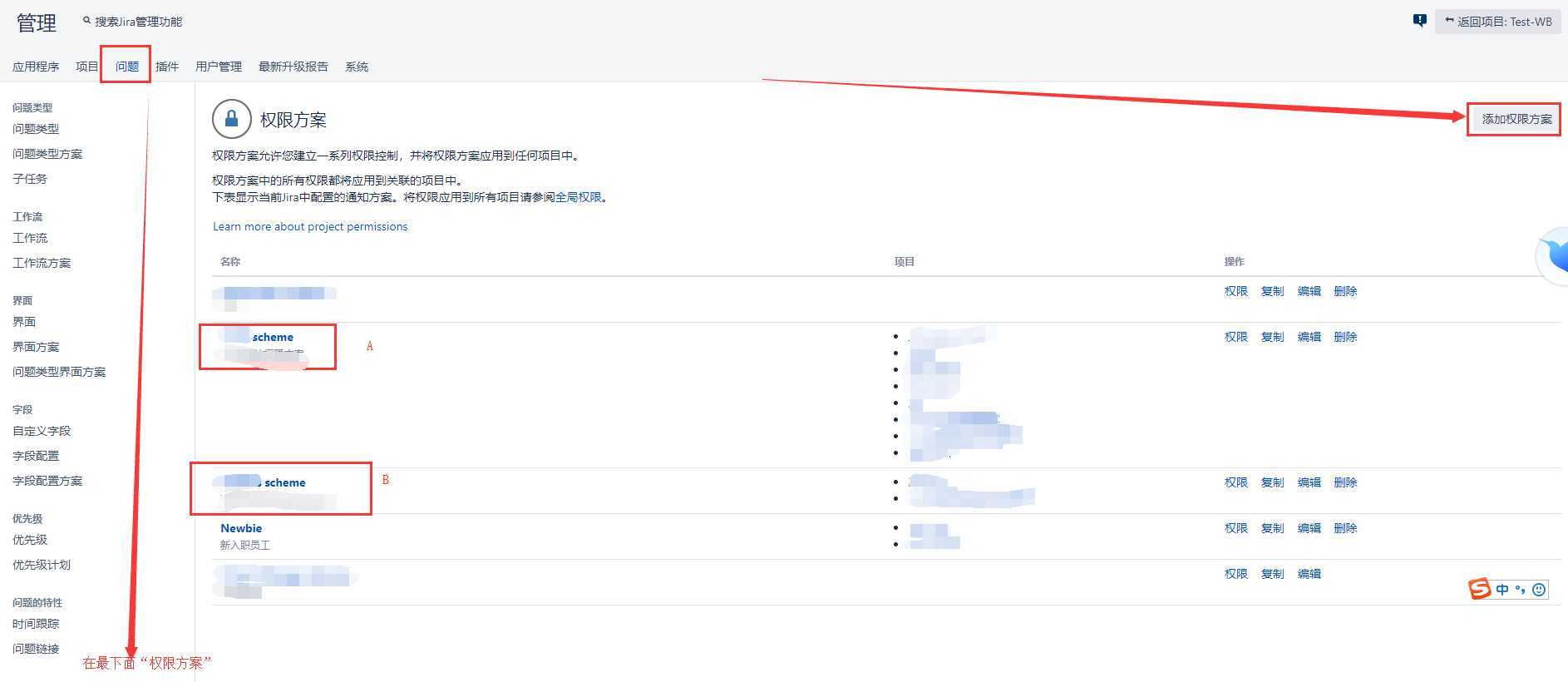Follow the 全局权限 link
Image resolution: width=1568 pixels, height=682 pixels.
[x=579, y=197]
